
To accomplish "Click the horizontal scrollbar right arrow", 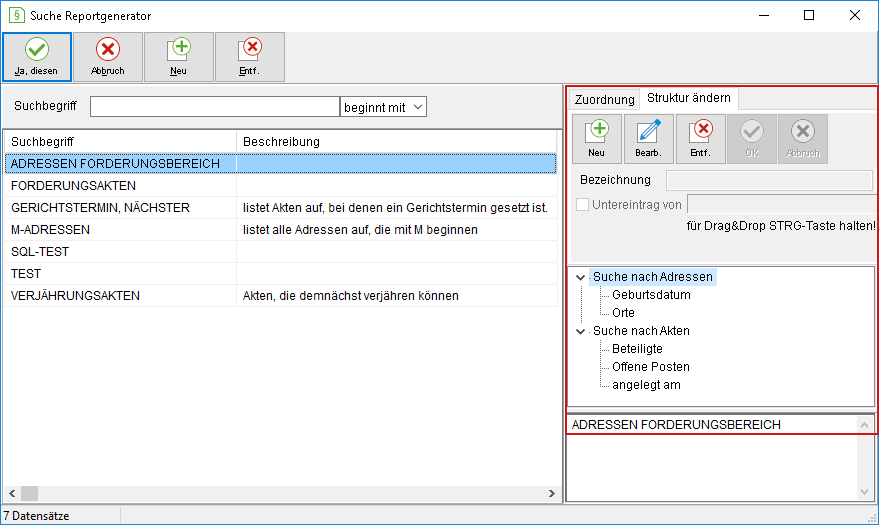I will click(x=552, y=494).
